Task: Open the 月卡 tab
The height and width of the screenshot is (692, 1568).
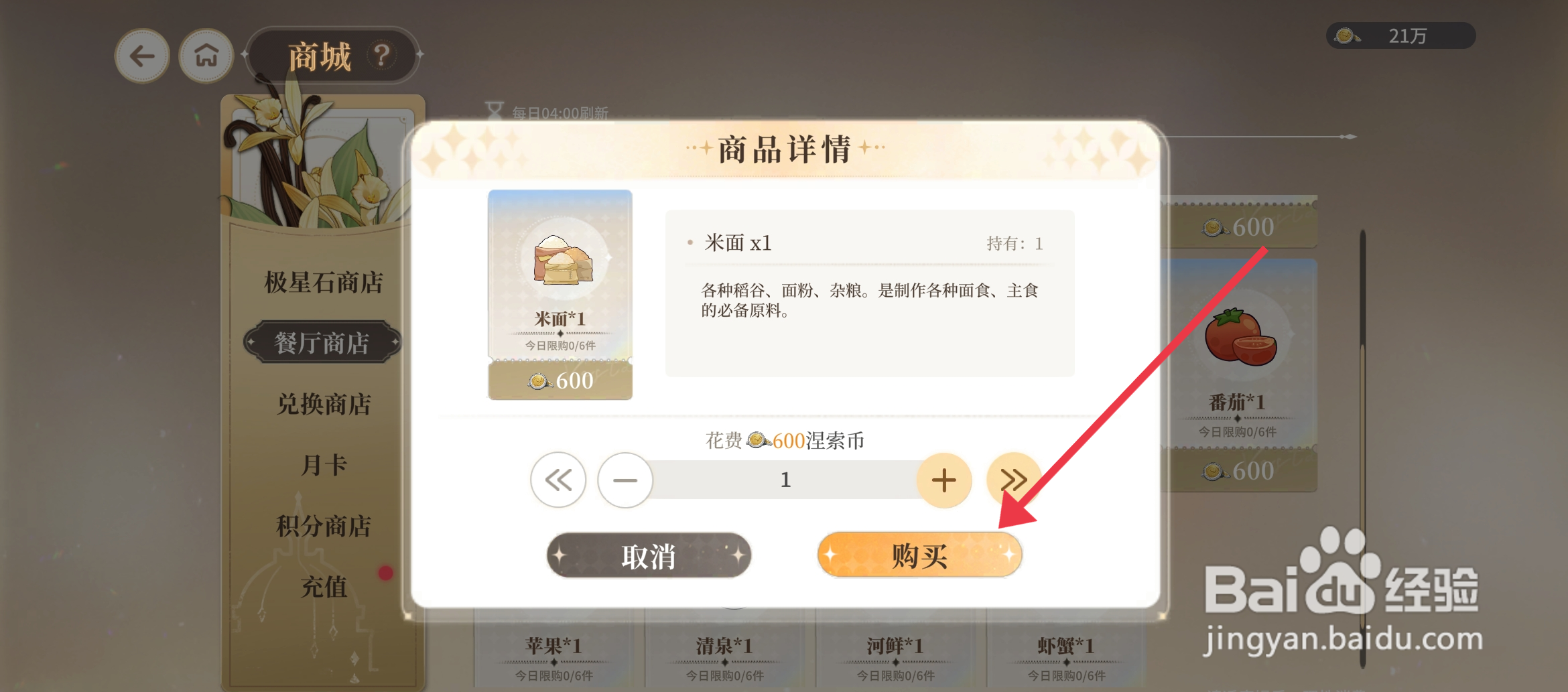Action: [x=324, y=465]
